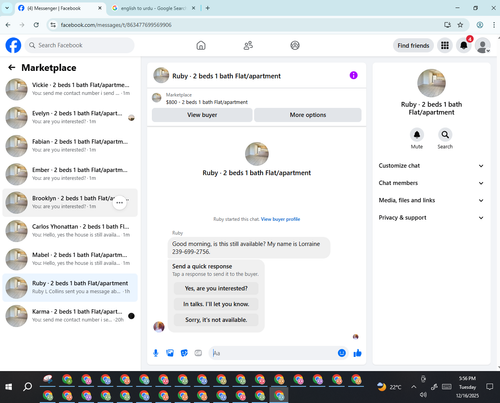Open the emoji picker in message box
This screenshot has width=500, height=403.
coord(342,353)
